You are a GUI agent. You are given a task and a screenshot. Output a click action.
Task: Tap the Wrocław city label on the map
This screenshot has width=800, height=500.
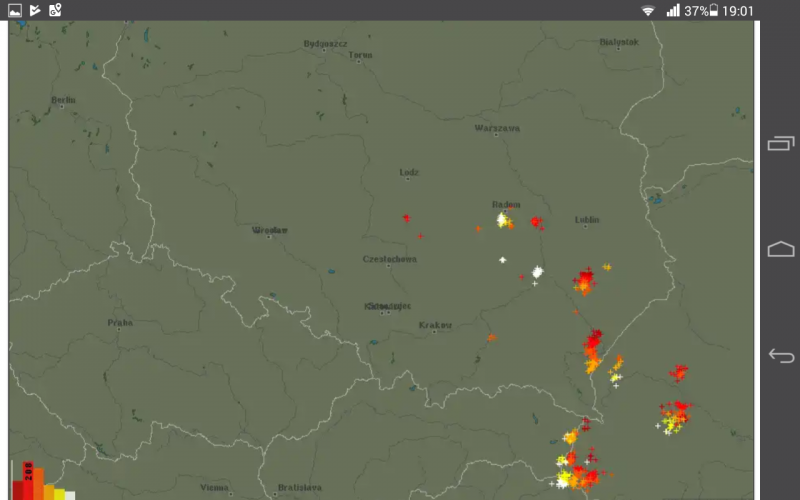tap(270, 231)
